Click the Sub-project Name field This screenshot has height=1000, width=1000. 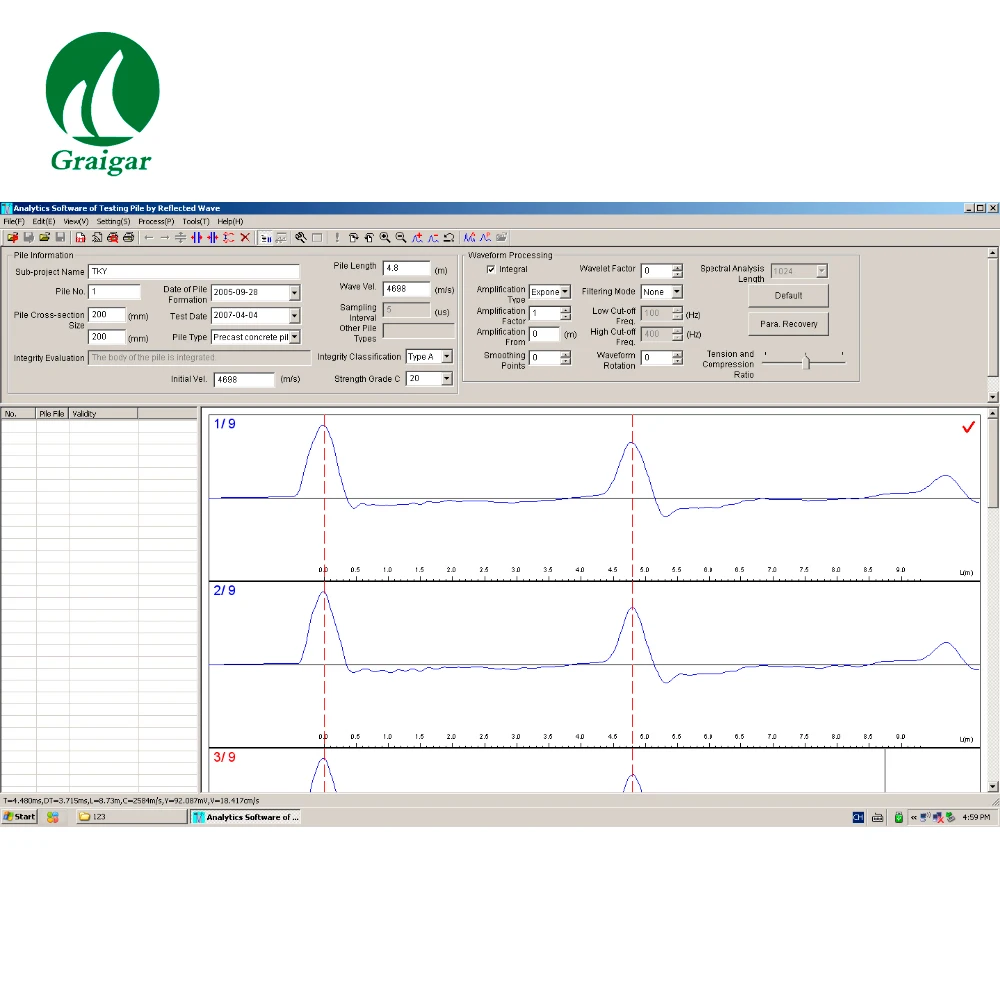click(x=194, y=272)
